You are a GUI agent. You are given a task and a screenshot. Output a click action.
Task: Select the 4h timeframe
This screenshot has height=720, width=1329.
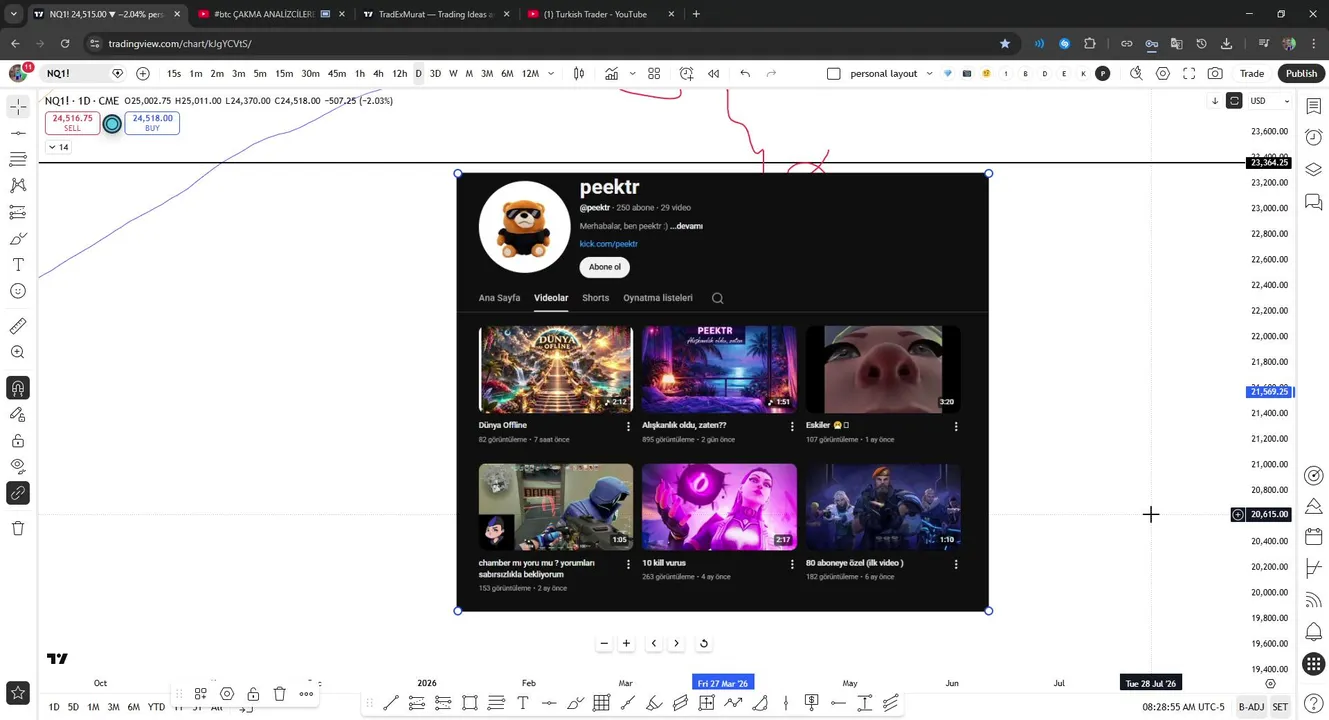click(x=378, y=73)
